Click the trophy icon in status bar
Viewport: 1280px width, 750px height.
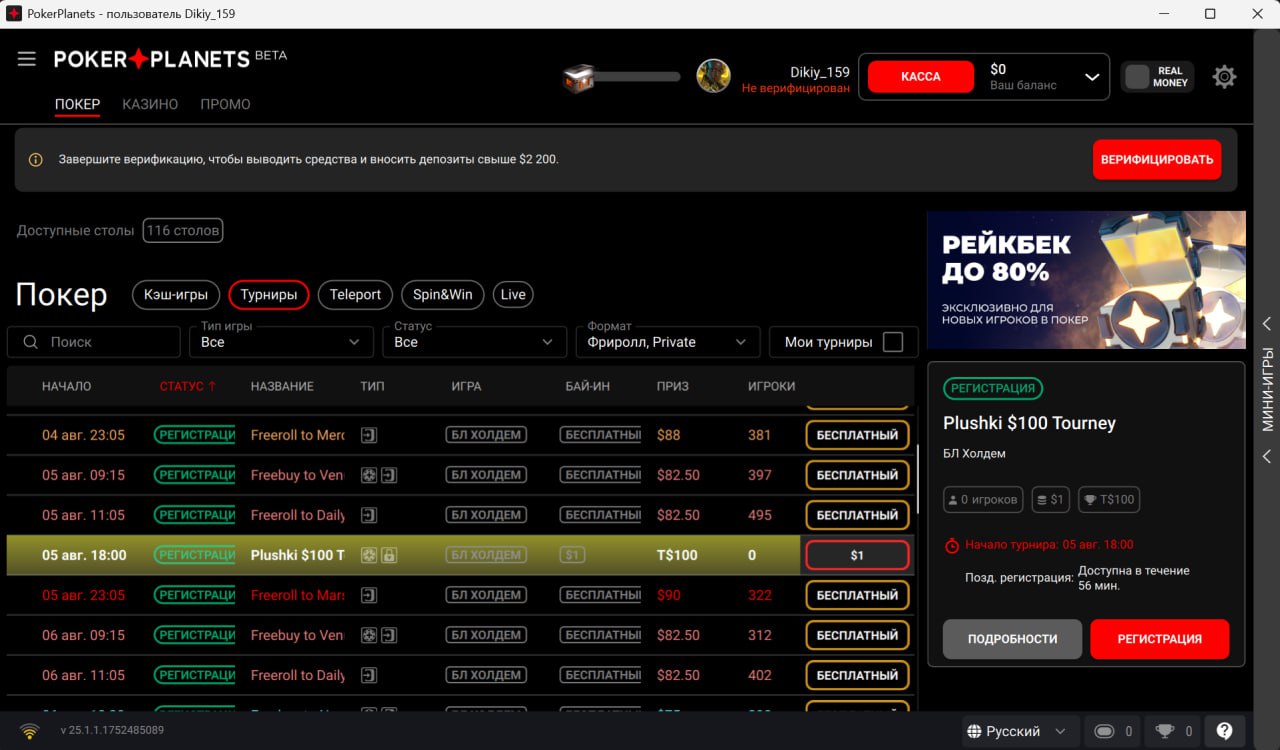1164,731
